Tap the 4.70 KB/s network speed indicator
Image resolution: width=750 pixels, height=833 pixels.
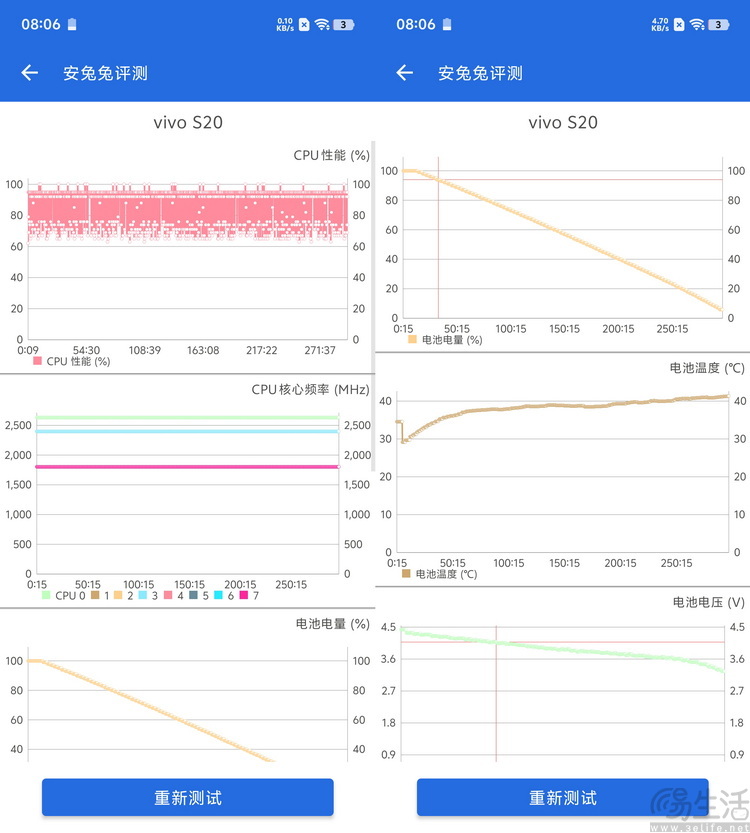coord(660,24)
